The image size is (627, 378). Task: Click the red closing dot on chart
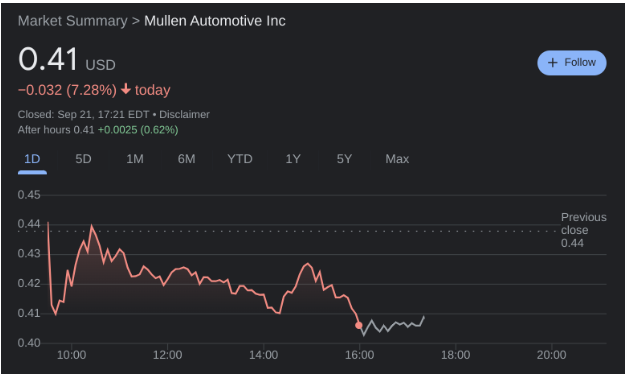359,325
